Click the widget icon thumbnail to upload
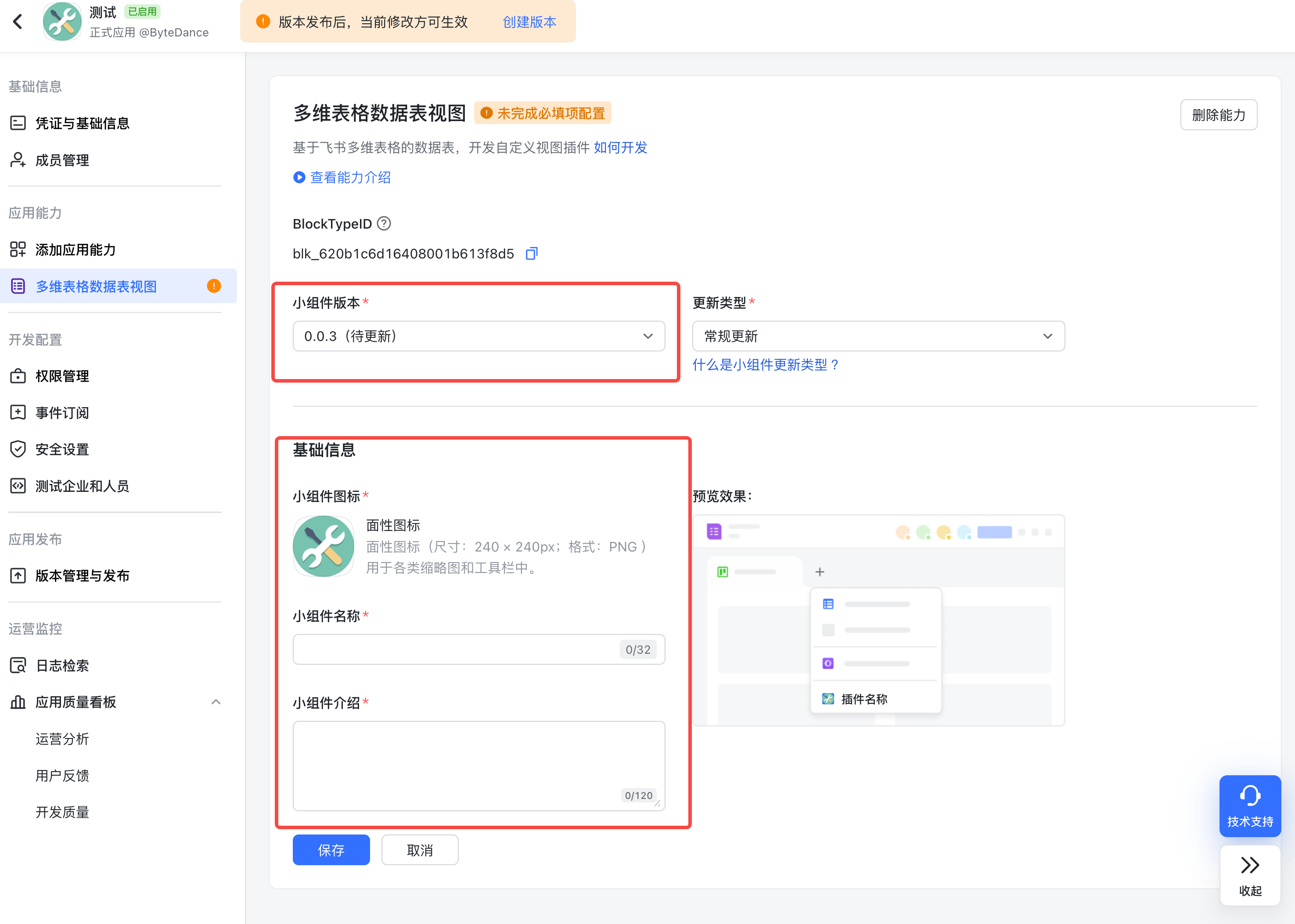The height and width of the screenshot is (924, 1295). (324, 546)
